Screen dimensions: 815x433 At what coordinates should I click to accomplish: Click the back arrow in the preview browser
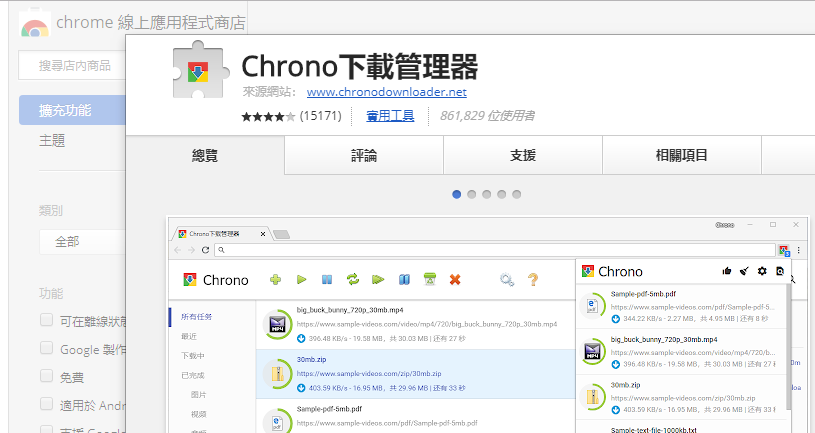click(x=178, y=250)
